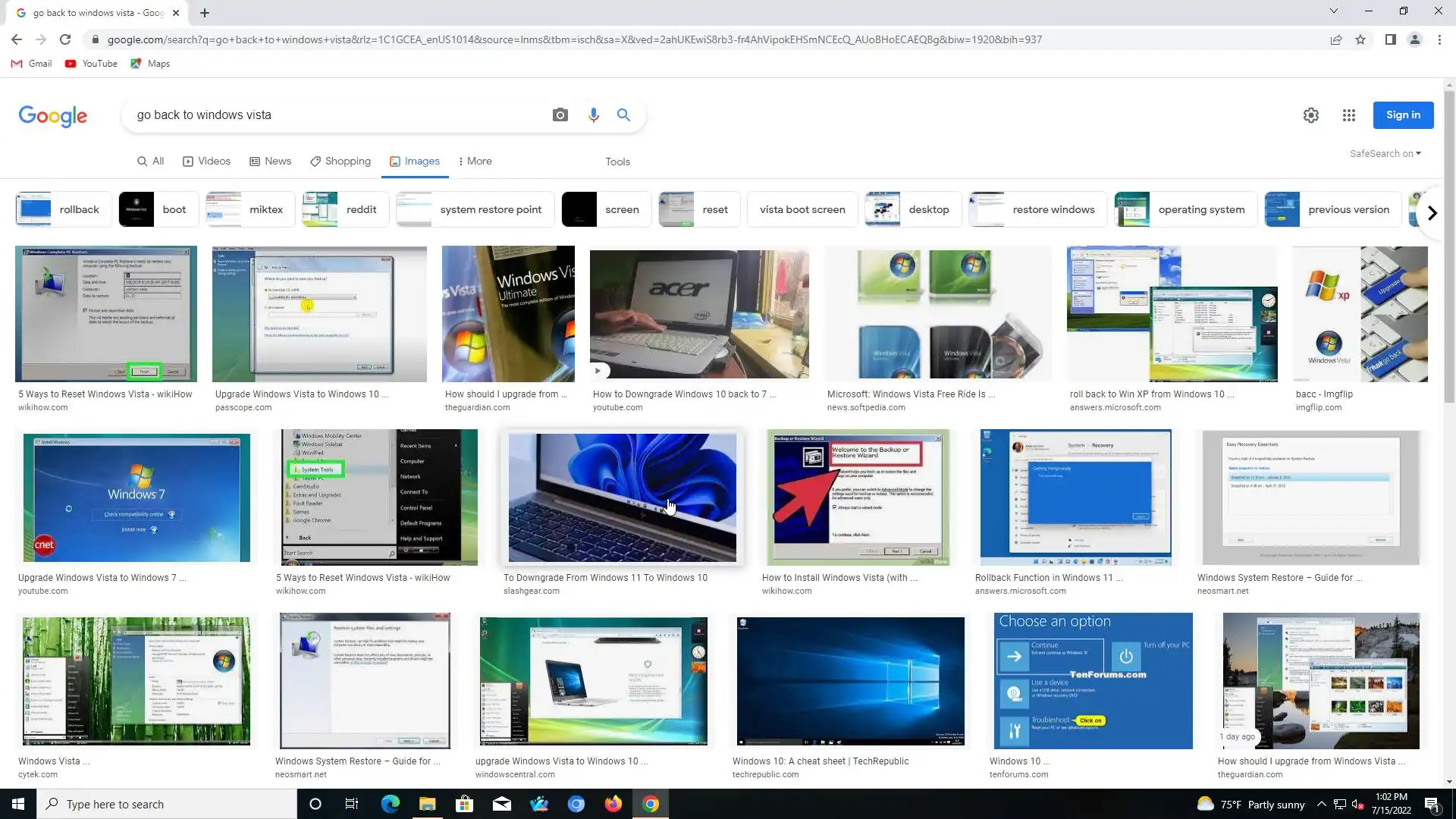Screen dimensions: 1456x819
Task: Open the Google apps grid
Action: coord(1348,115)
